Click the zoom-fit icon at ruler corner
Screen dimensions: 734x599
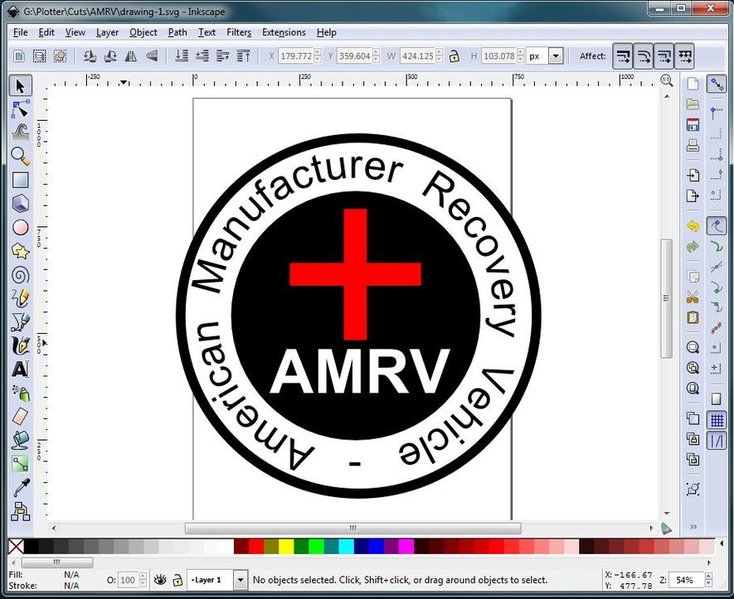tap(666, 80)
